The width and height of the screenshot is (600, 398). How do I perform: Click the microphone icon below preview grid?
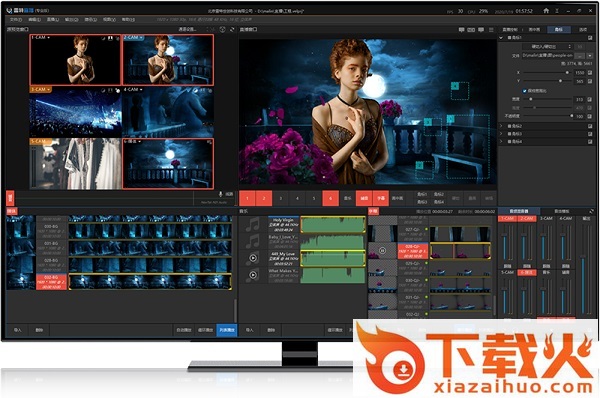coord(220,194)
